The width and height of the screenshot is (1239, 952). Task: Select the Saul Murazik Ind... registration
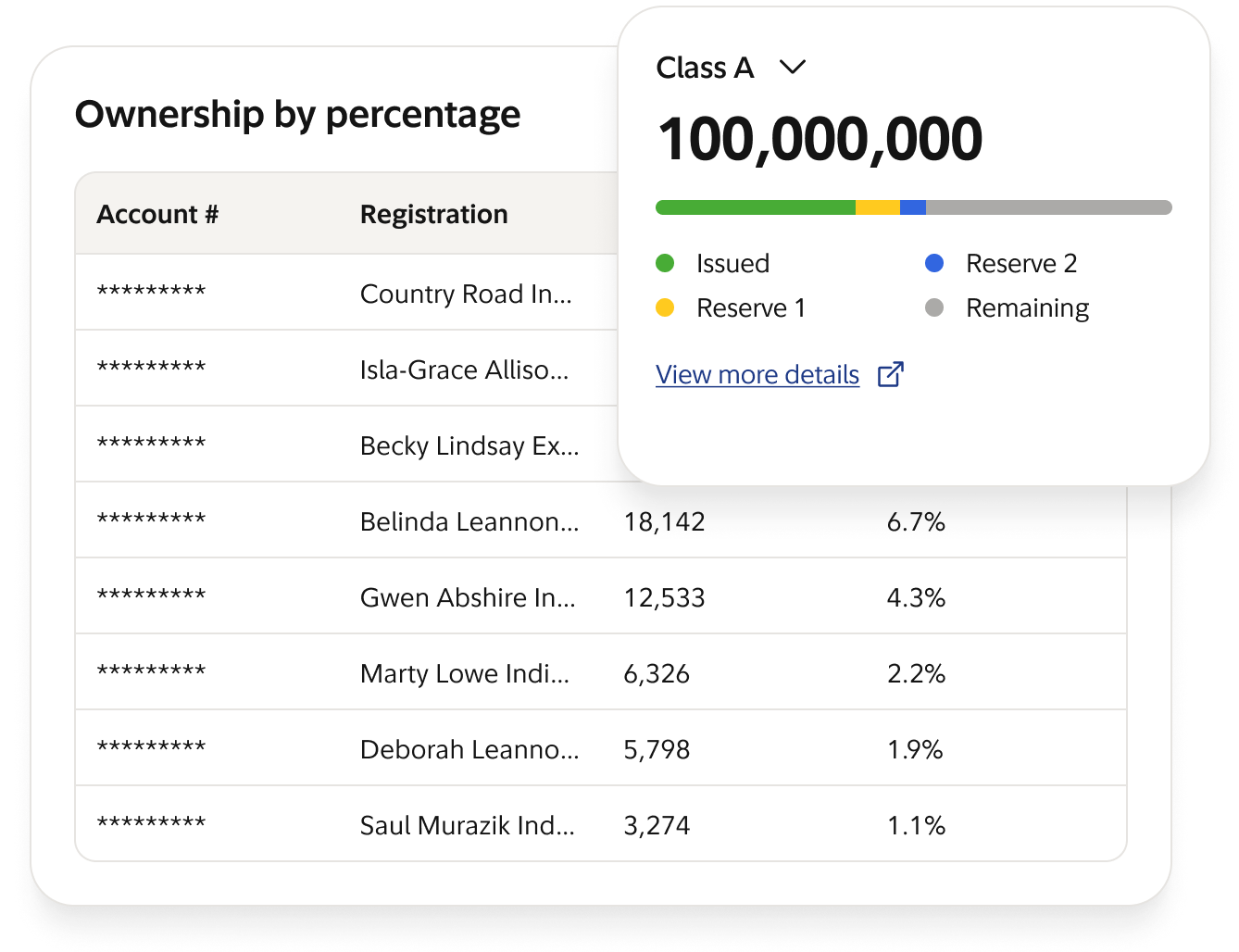[x=468, y=825]
